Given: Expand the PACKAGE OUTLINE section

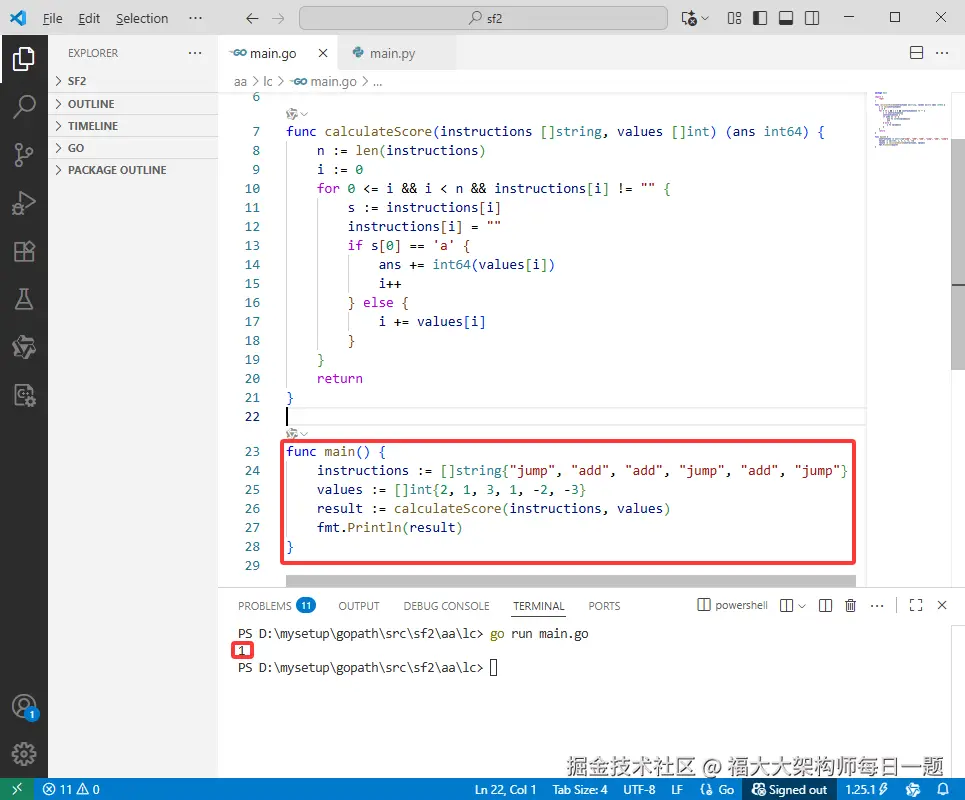Looking at the screenshot, I should coord(133,170).
